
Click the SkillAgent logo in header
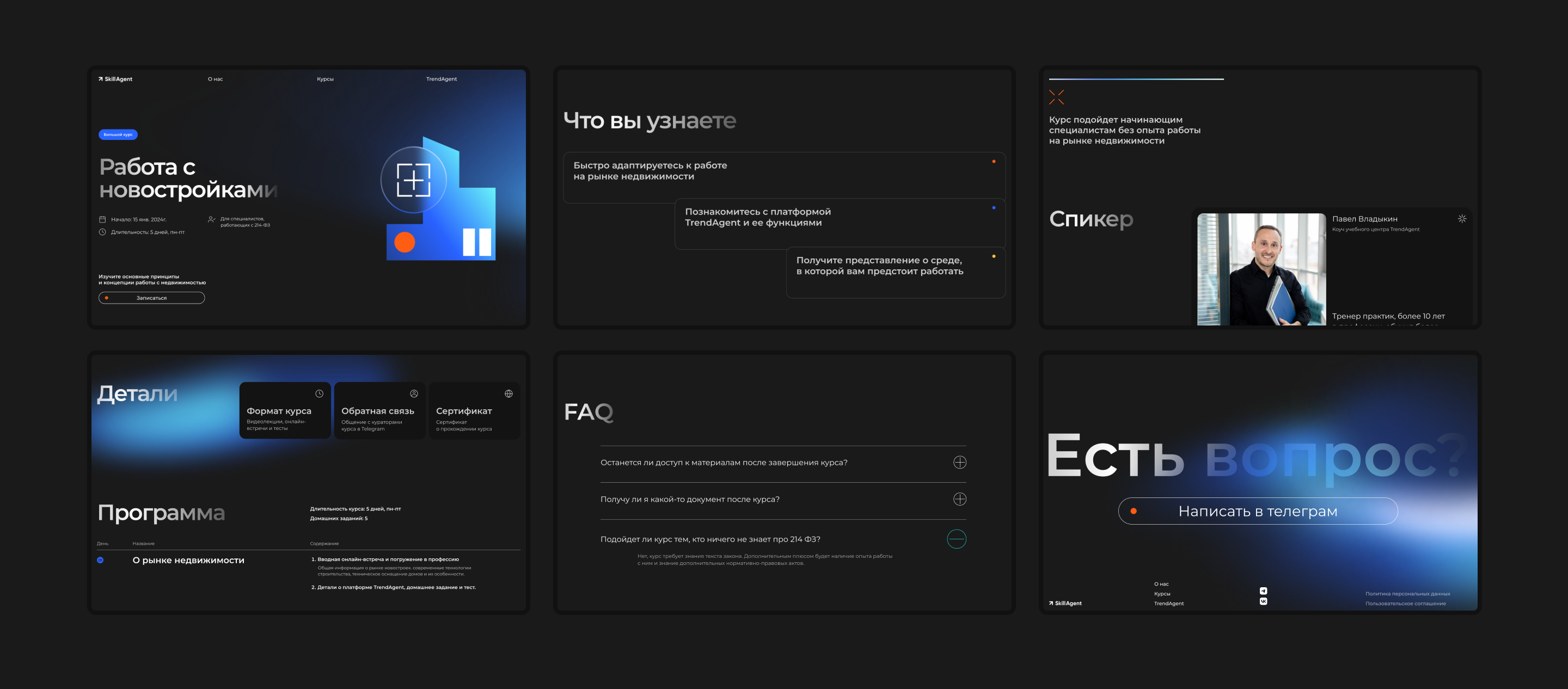click(x=115, y=79)
